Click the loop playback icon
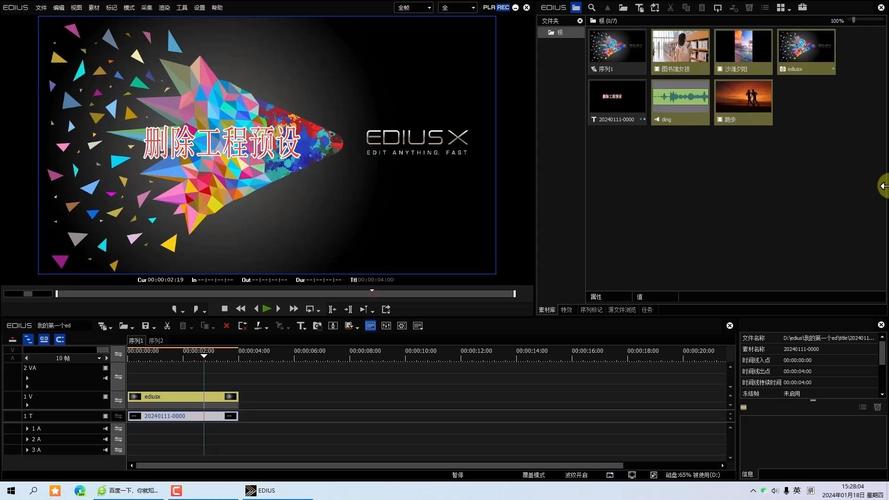Image resolution: width=889 pixels, height=500 pixels. 310,309
